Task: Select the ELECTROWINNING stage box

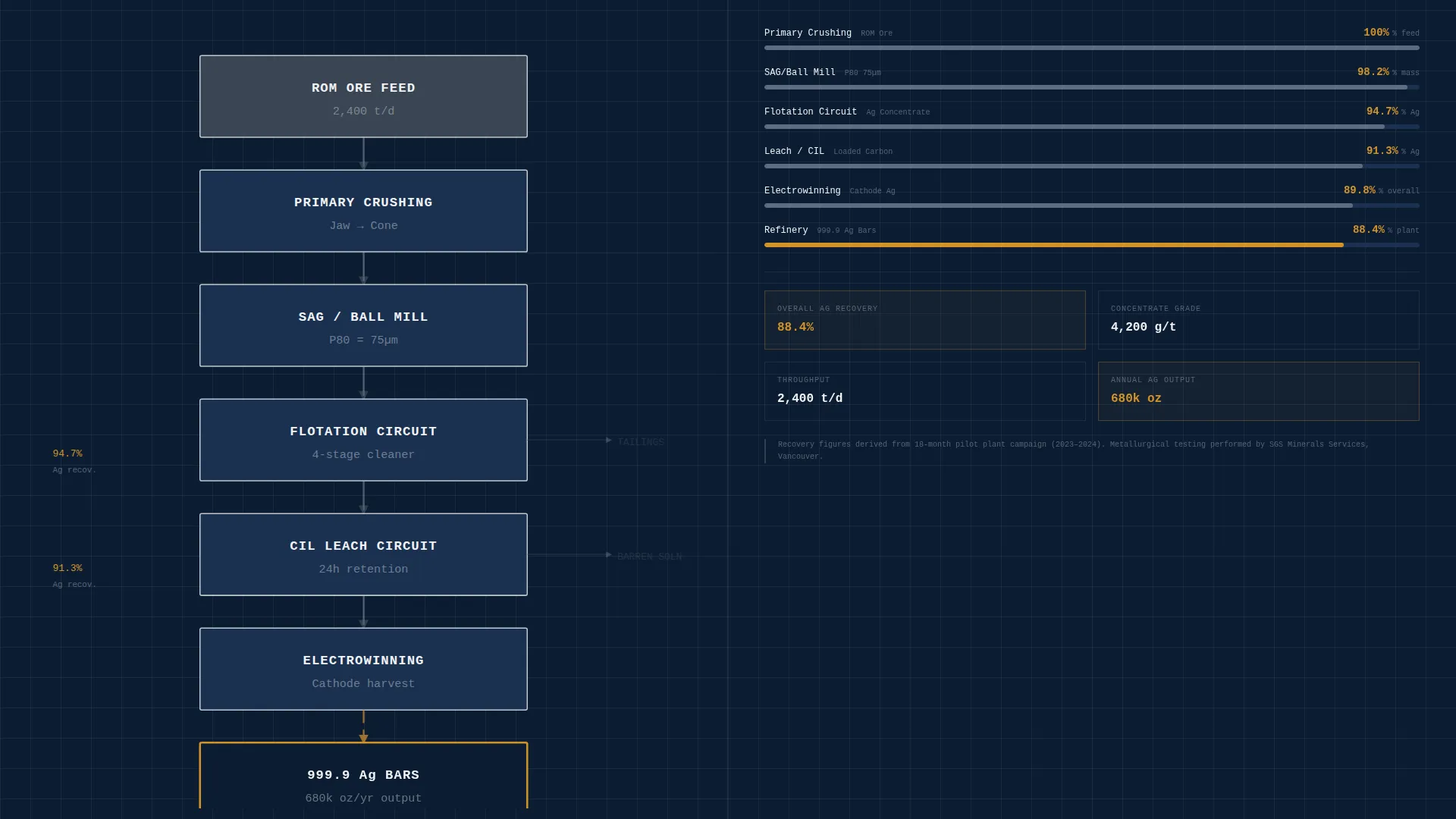Action: pyautogui.click(x=363, y=669)
